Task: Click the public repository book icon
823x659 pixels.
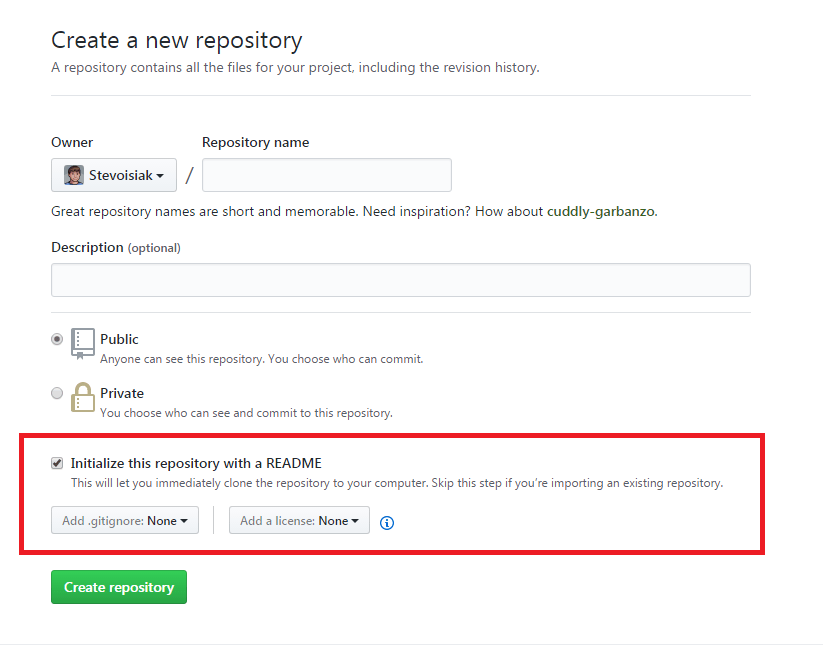Action: [x=82, y=344]
